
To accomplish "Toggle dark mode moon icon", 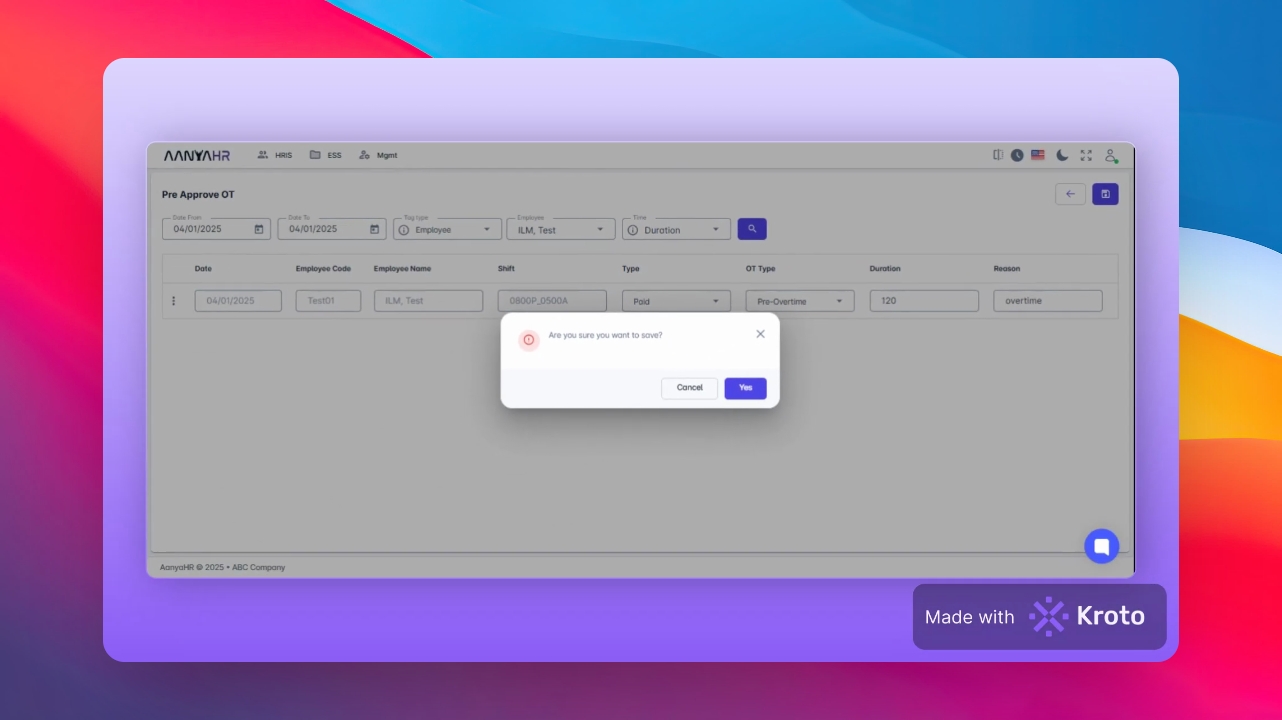I will [x=1062, y=155].
